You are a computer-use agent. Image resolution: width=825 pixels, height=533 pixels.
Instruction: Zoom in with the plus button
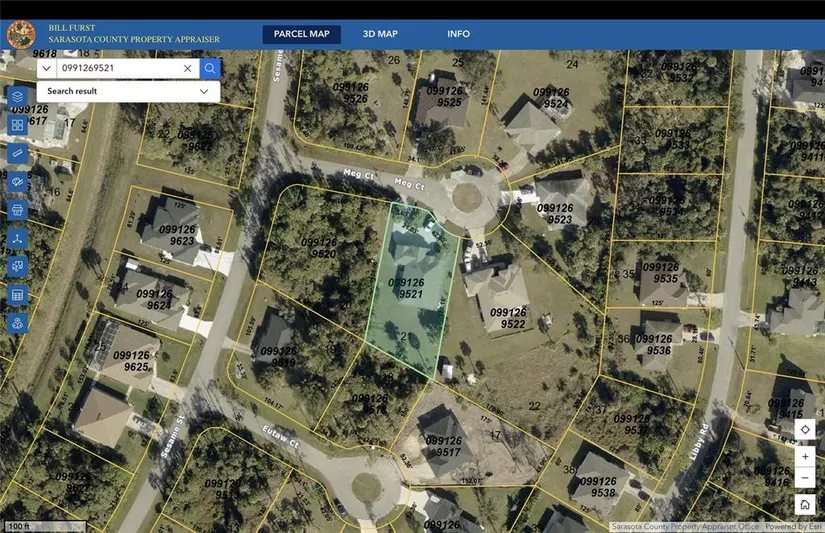[805, 457]
